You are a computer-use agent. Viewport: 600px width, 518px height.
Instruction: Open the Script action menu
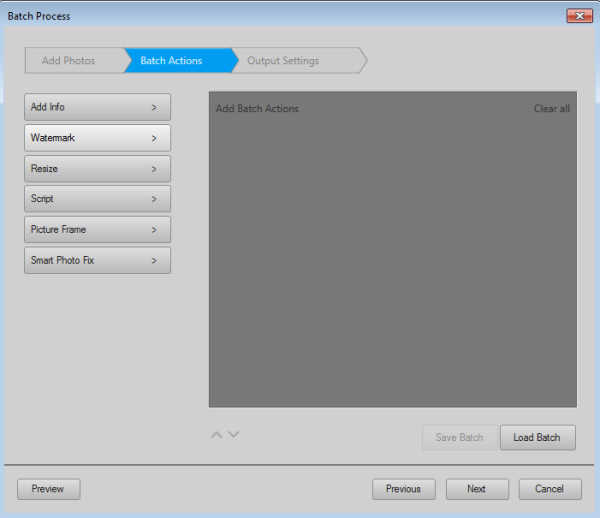pos(97,199)
